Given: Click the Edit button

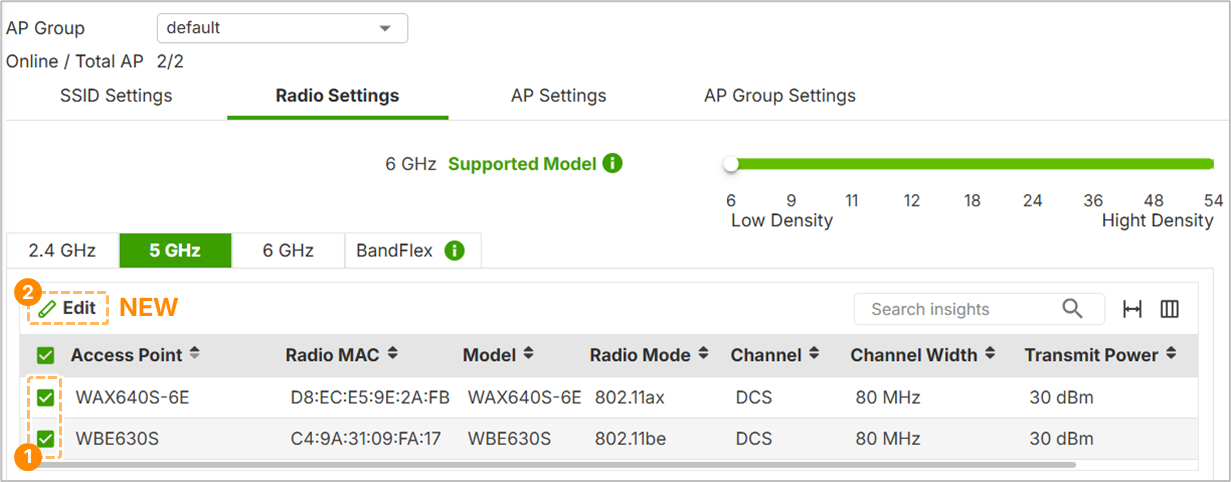Looking at the screenshot, I should 68,309.
